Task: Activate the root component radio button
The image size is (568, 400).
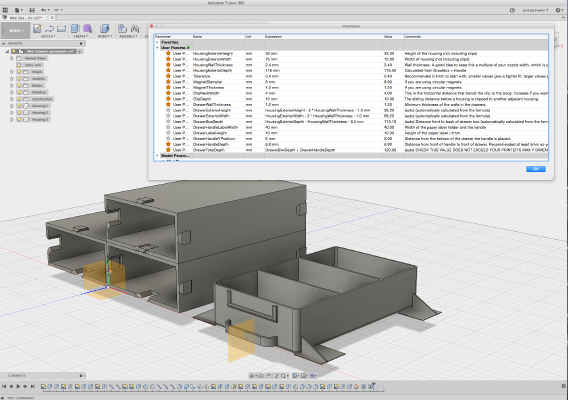Action: tap(80, 51)
